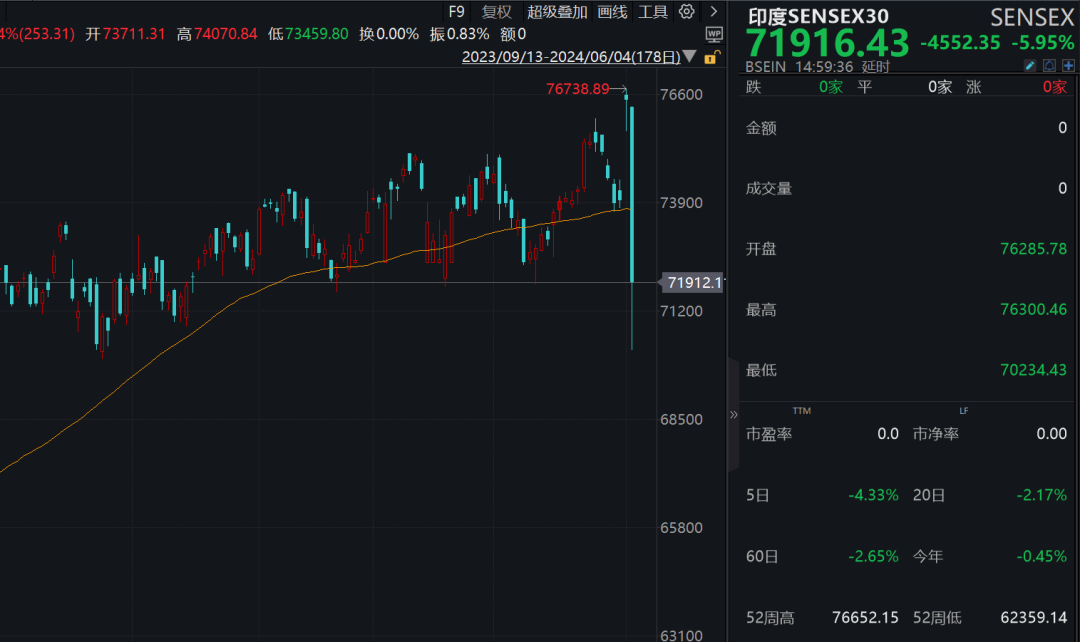The width and height of the screenshot is (1080, 642).
Task: Click the 52周高 value 76652.15
Action: tap(865, 618)
